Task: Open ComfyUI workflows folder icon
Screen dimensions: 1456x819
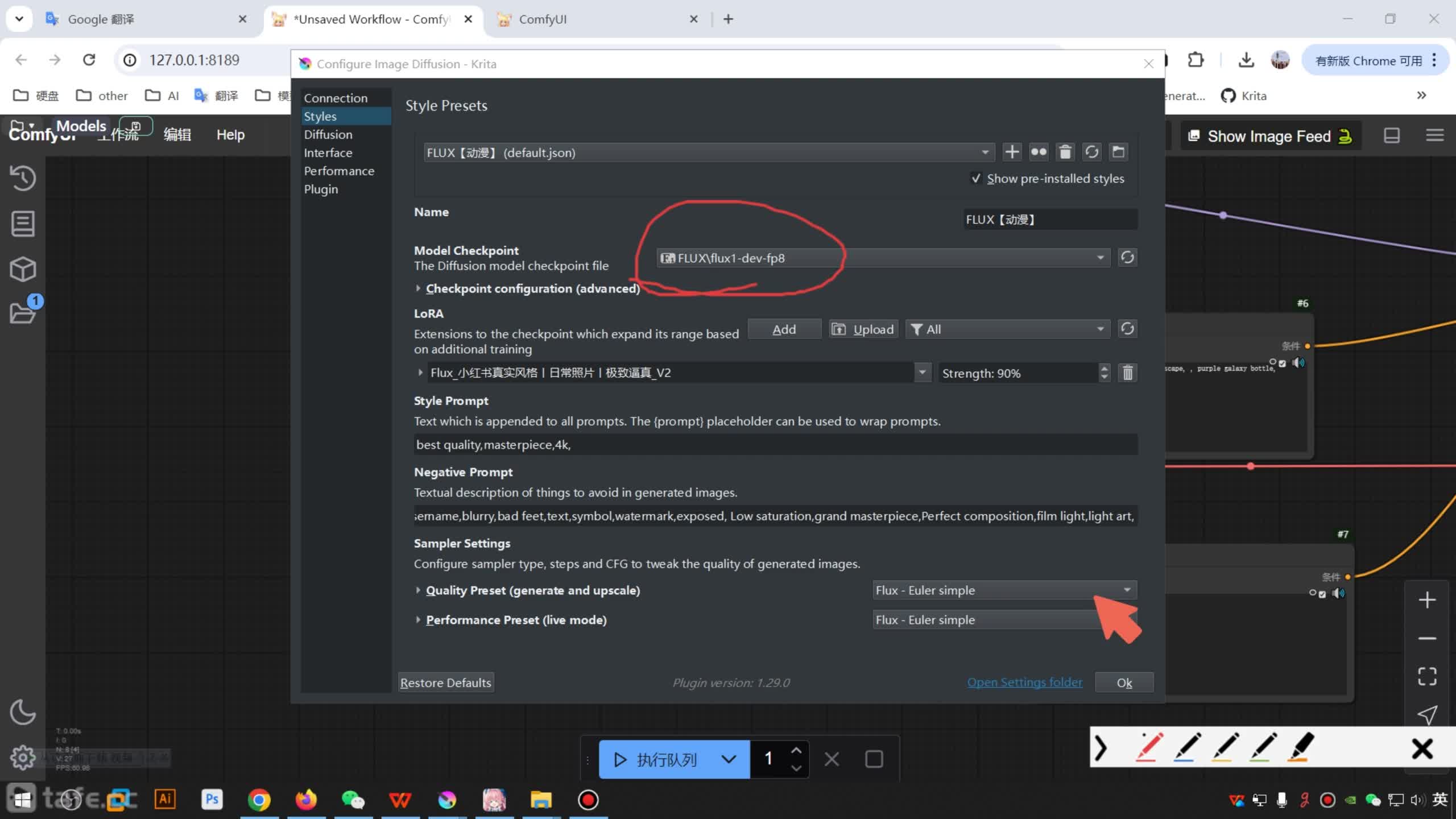Action: point(23,313)
